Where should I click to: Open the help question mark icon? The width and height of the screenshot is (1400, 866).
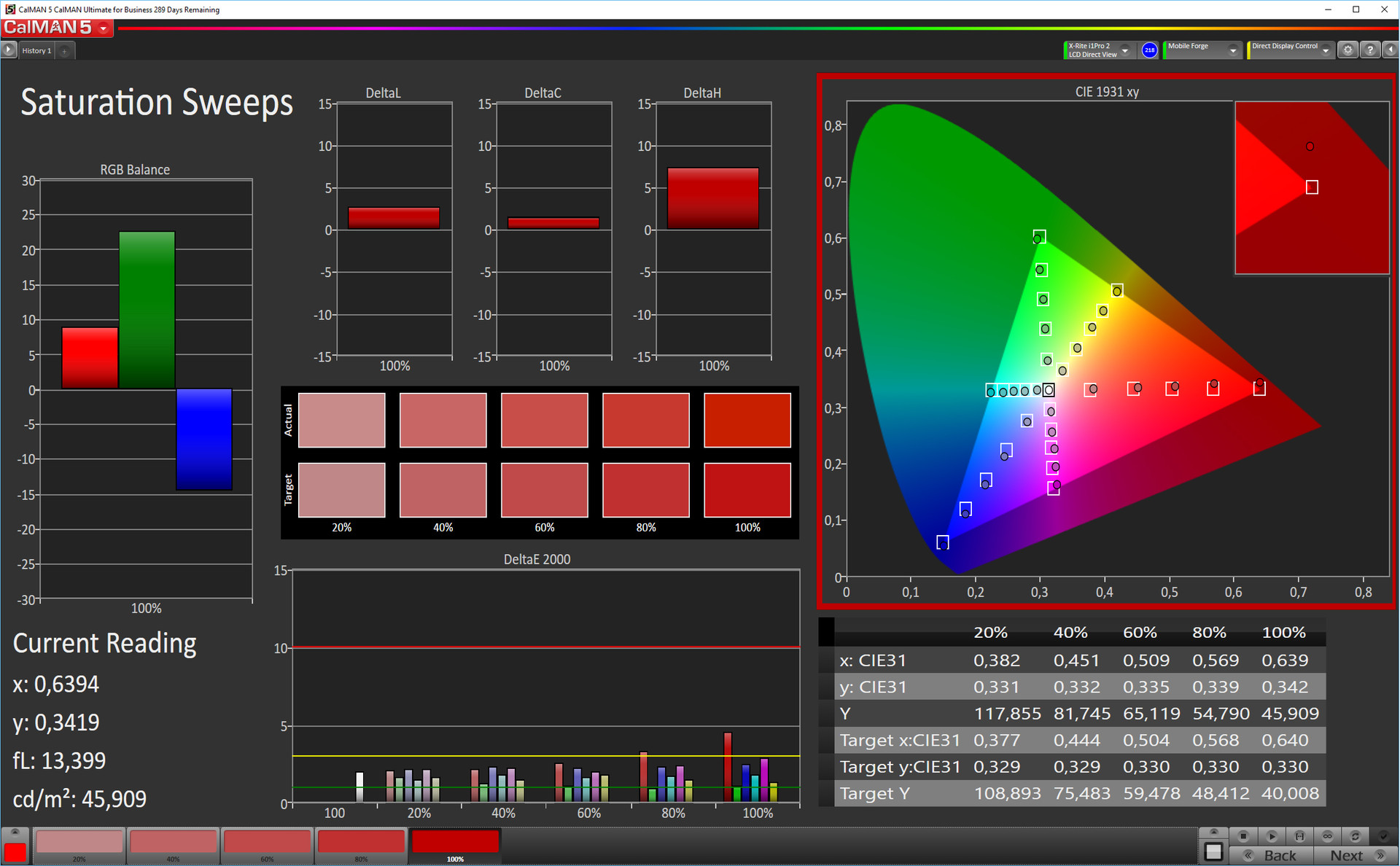click(1370, 50)
